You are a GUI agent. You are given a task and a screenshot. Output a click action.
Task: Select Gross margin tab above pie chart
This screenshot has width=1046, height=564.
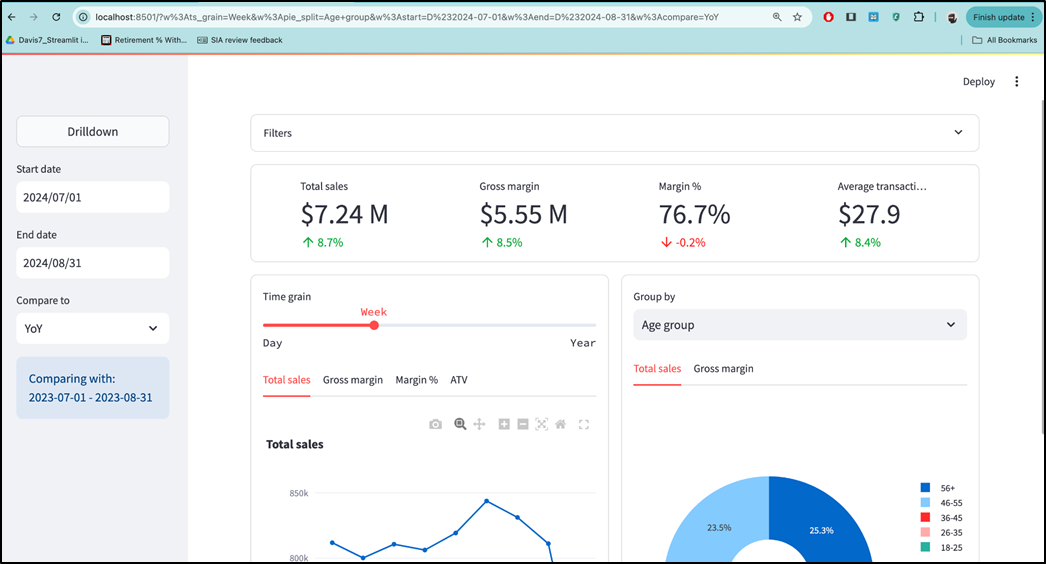coord(723,368)
